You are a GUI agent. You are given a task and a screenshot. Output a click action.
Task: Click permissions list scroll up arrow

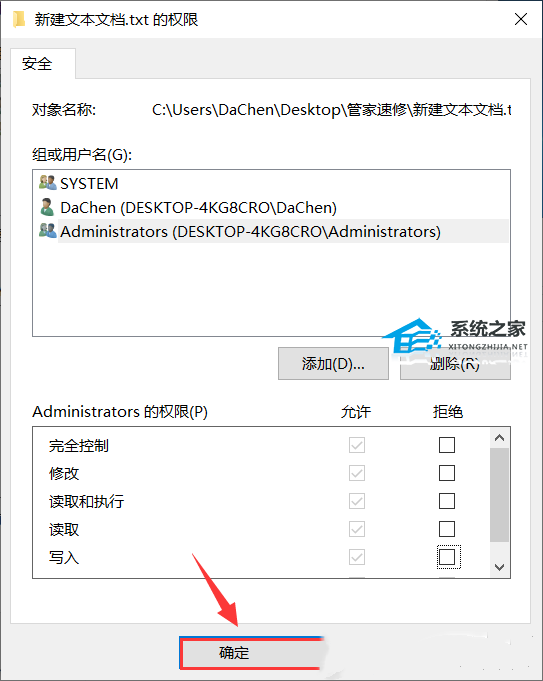500,438
